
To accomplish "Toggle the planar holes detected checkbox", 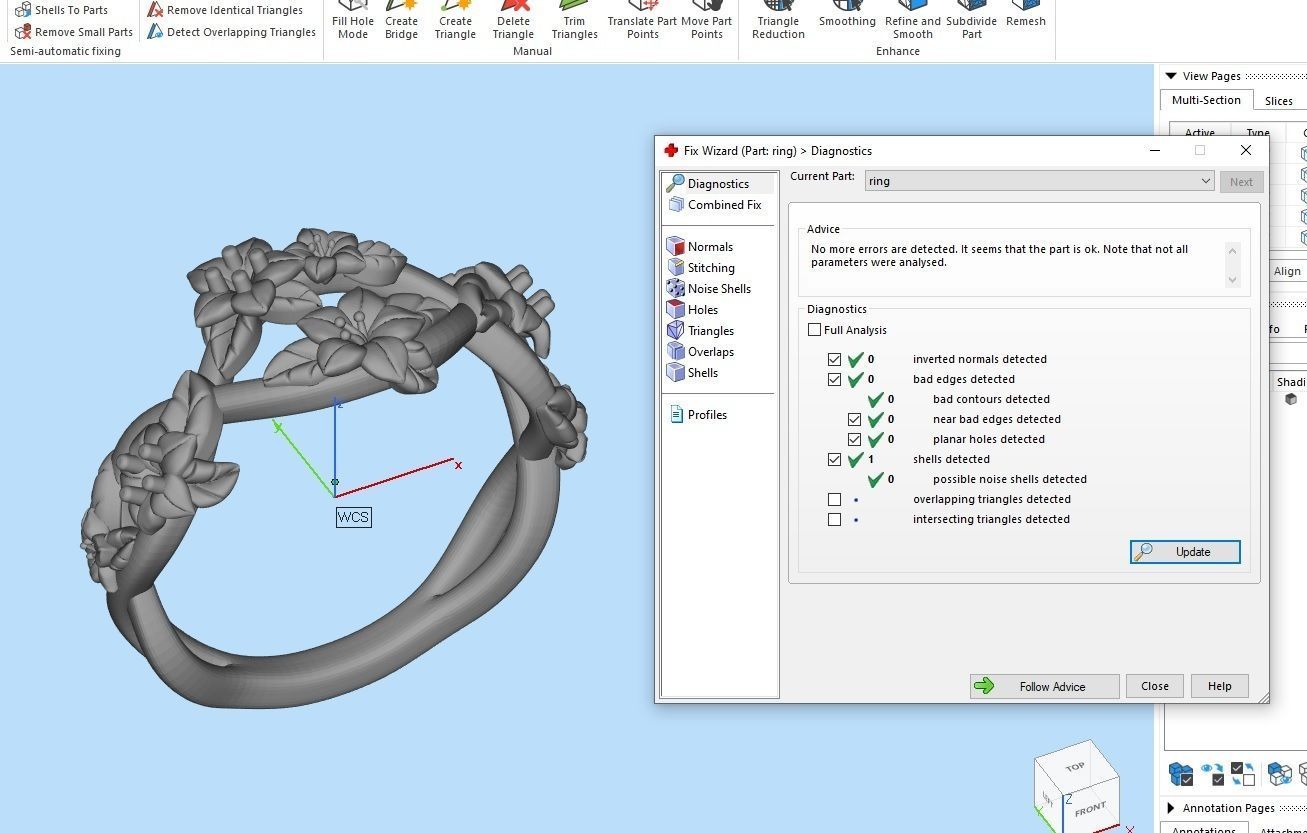I will coord(854,439).
